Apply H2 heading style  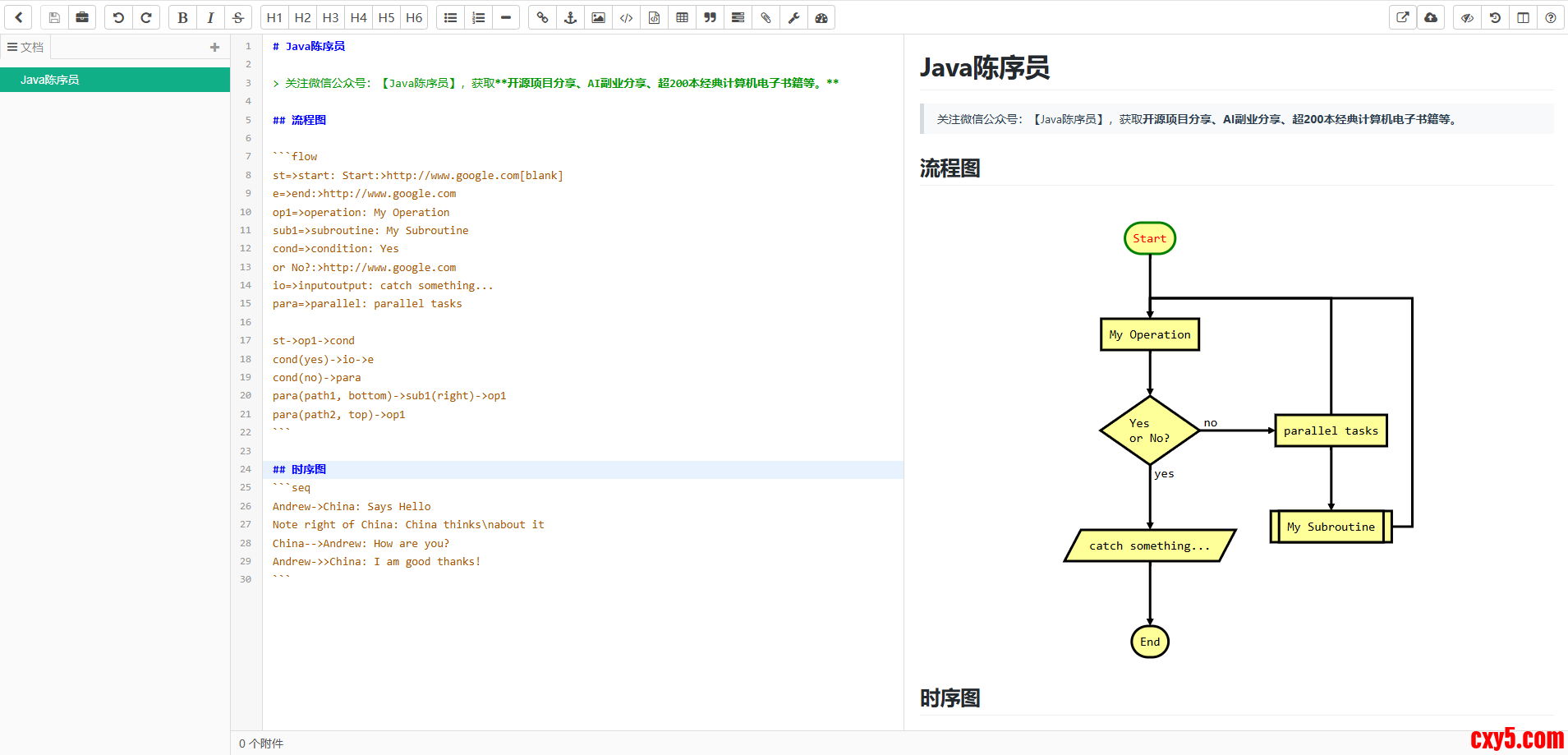(302, 17)
